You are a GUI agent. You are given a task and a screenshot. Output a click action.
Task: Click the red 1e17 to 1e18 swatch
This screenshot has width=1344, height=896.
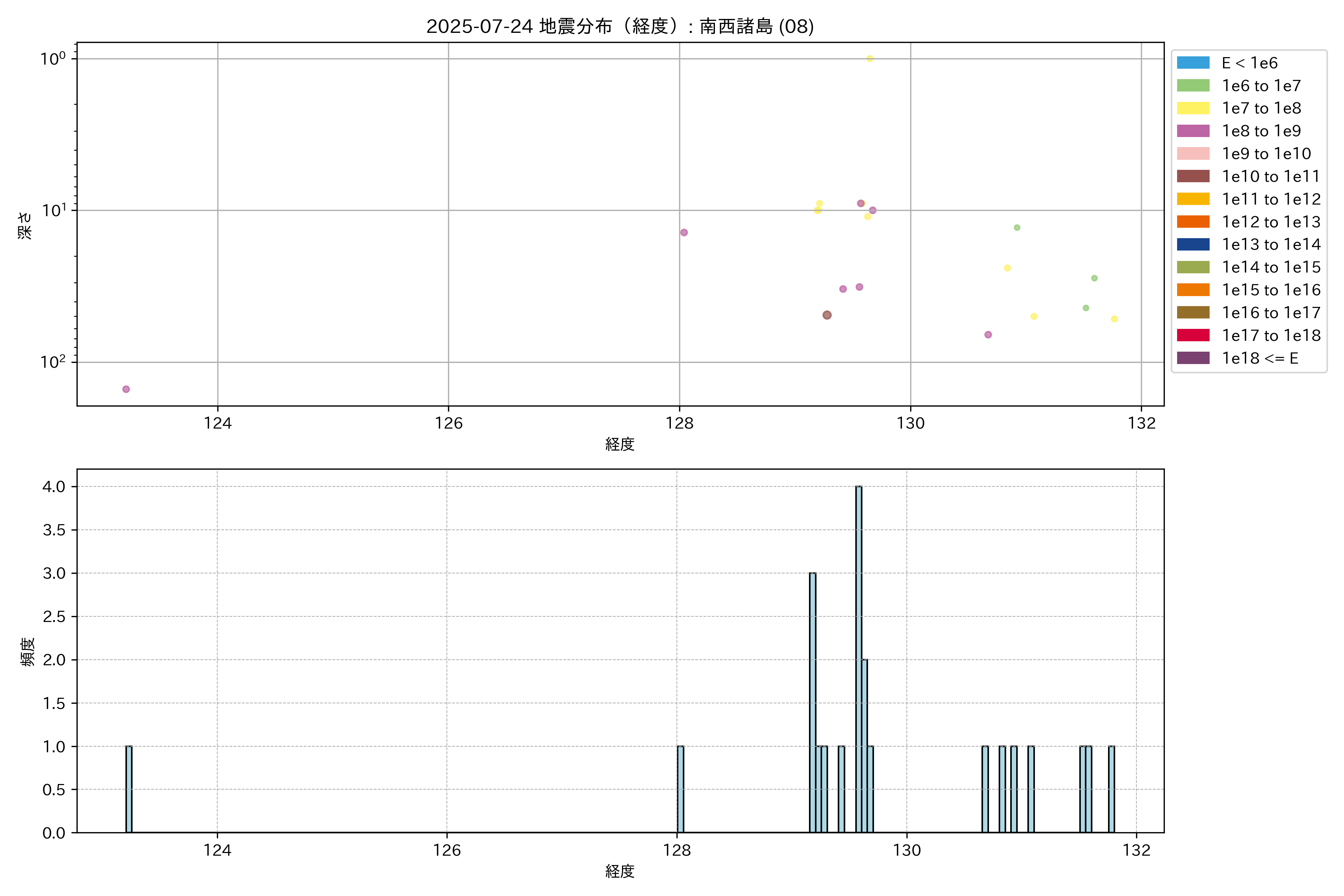point(1192,335)
